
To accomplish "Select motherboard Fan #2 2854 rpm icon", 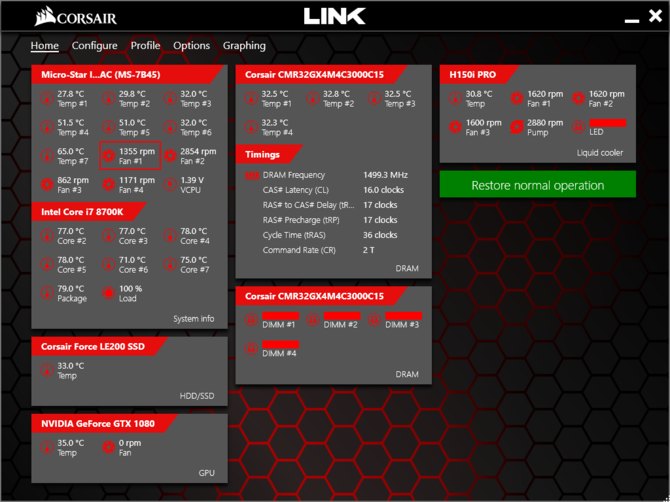I will 170,156.
